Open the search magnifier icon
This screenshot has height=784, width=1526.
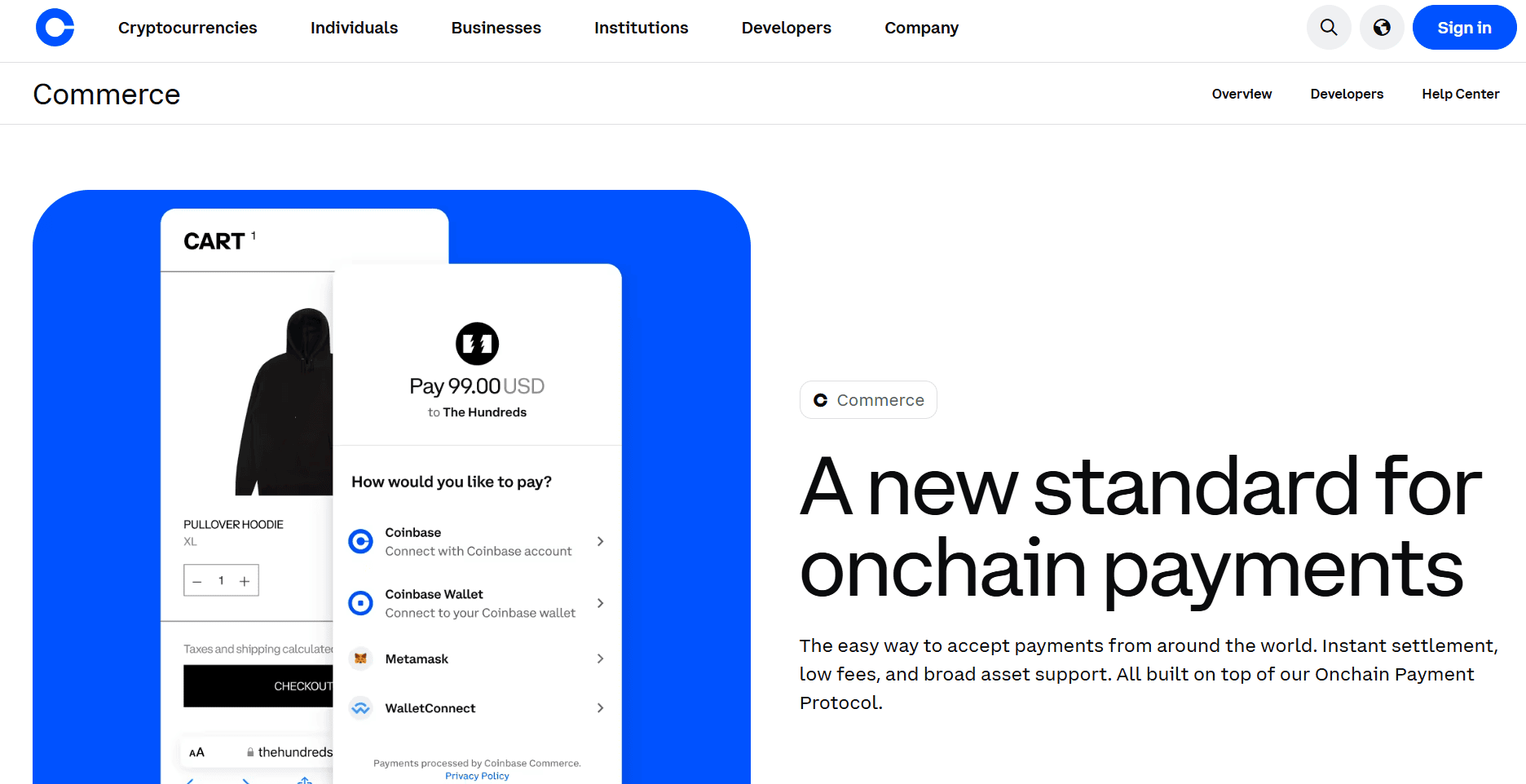click(1329, 28)
